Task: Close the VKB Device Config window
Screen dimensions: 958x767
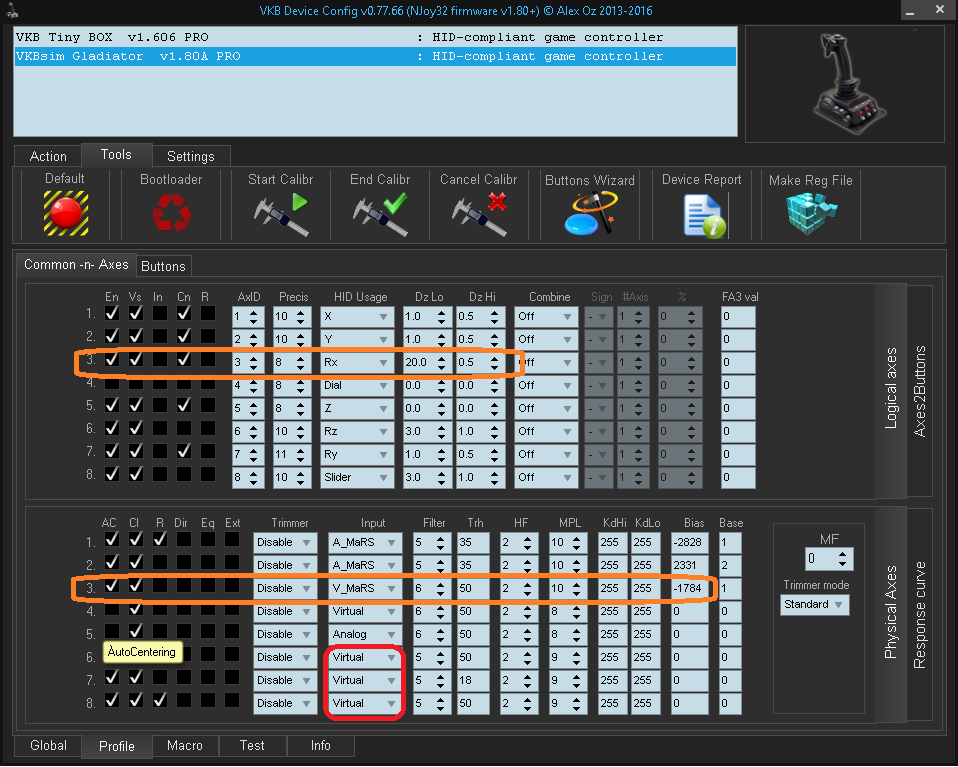Action: tap(940, 10)
